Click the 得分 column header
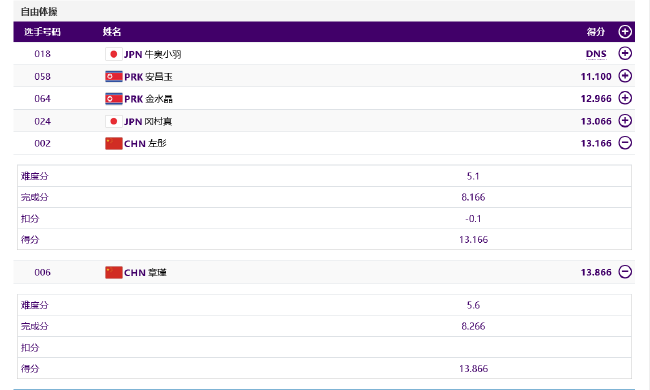 coord(596,32)
